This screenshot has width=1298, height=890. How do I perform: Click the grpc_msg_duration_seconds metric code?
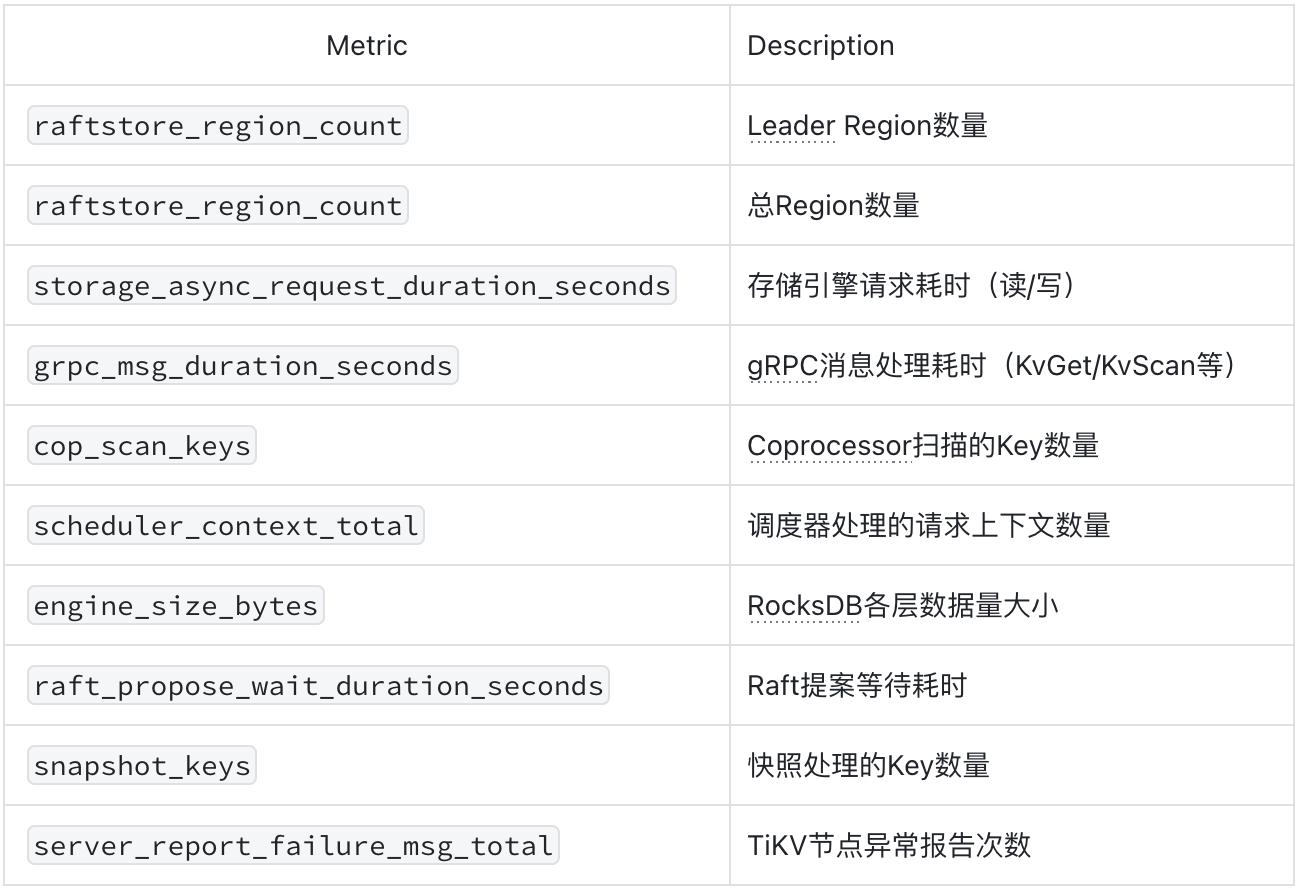[243, 365]
